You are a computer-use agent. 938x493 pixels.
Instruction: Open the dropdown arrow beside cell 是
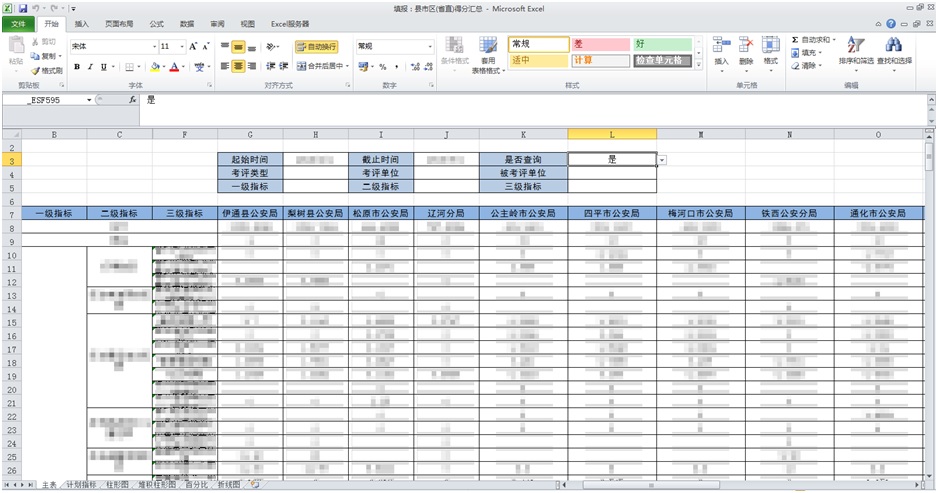tap(662, 159)
